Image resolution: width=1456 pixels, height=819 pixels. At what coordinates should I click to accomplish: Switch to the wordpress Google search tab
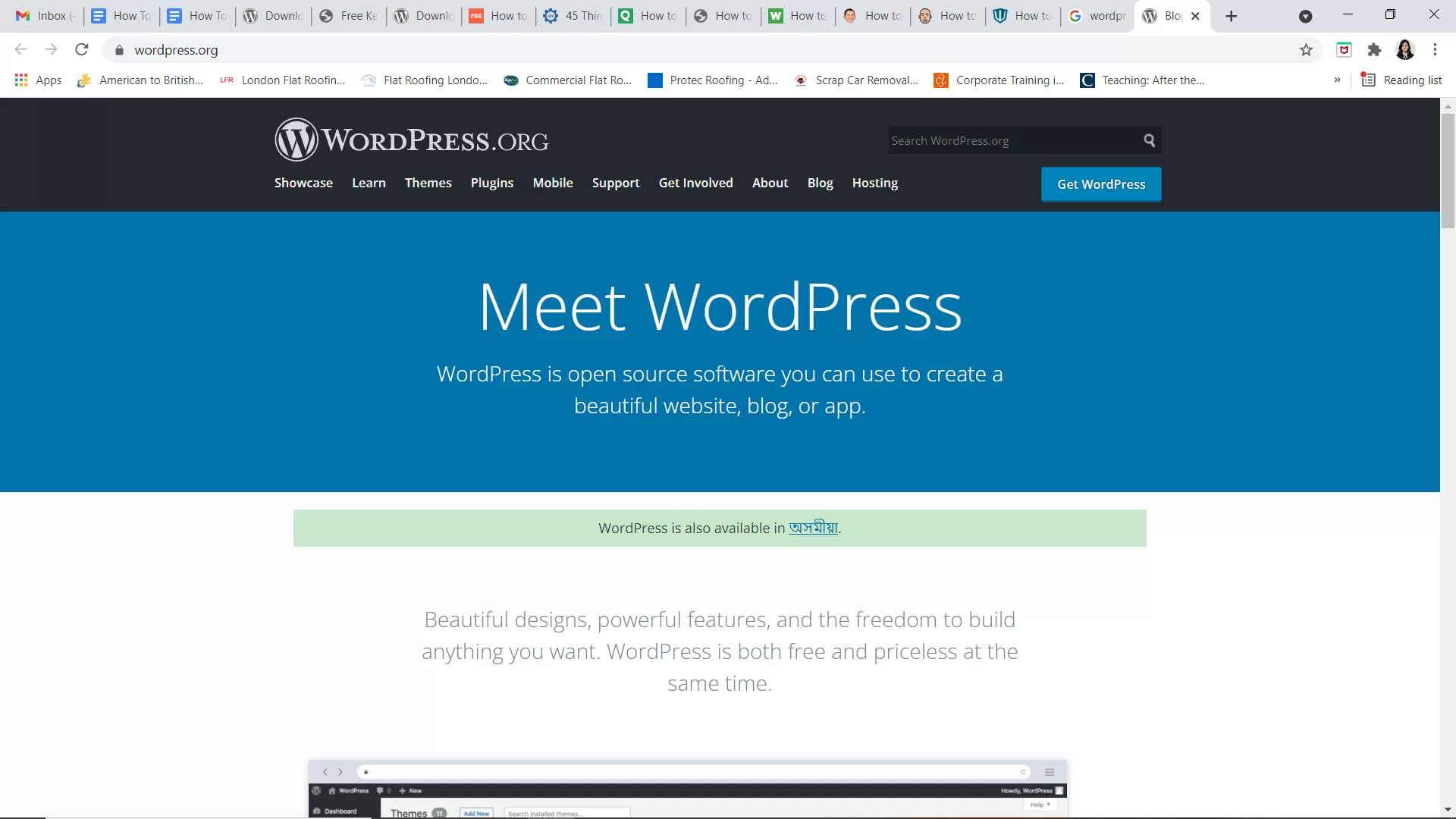pos(1095,15)
